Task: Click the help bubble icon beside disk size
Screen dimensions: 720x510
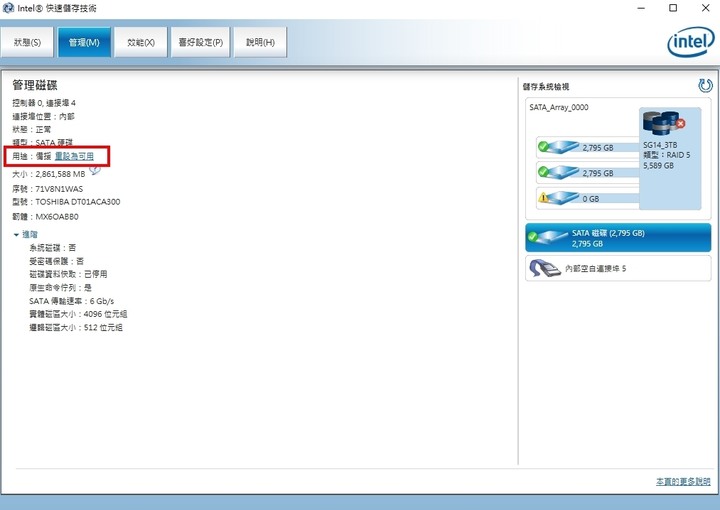Action: point(95,170)
